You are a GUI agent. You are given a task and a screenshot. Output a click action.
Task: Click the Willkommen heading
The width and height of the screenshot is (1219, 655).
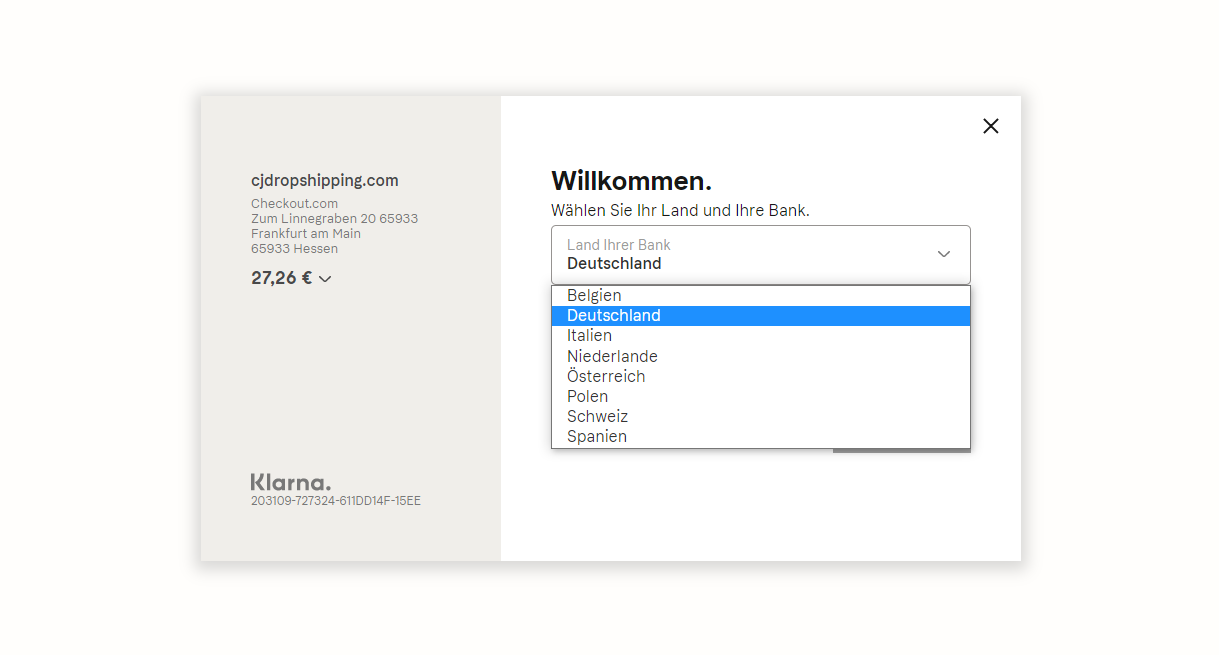pyautogui.click(x=631, y=181)
